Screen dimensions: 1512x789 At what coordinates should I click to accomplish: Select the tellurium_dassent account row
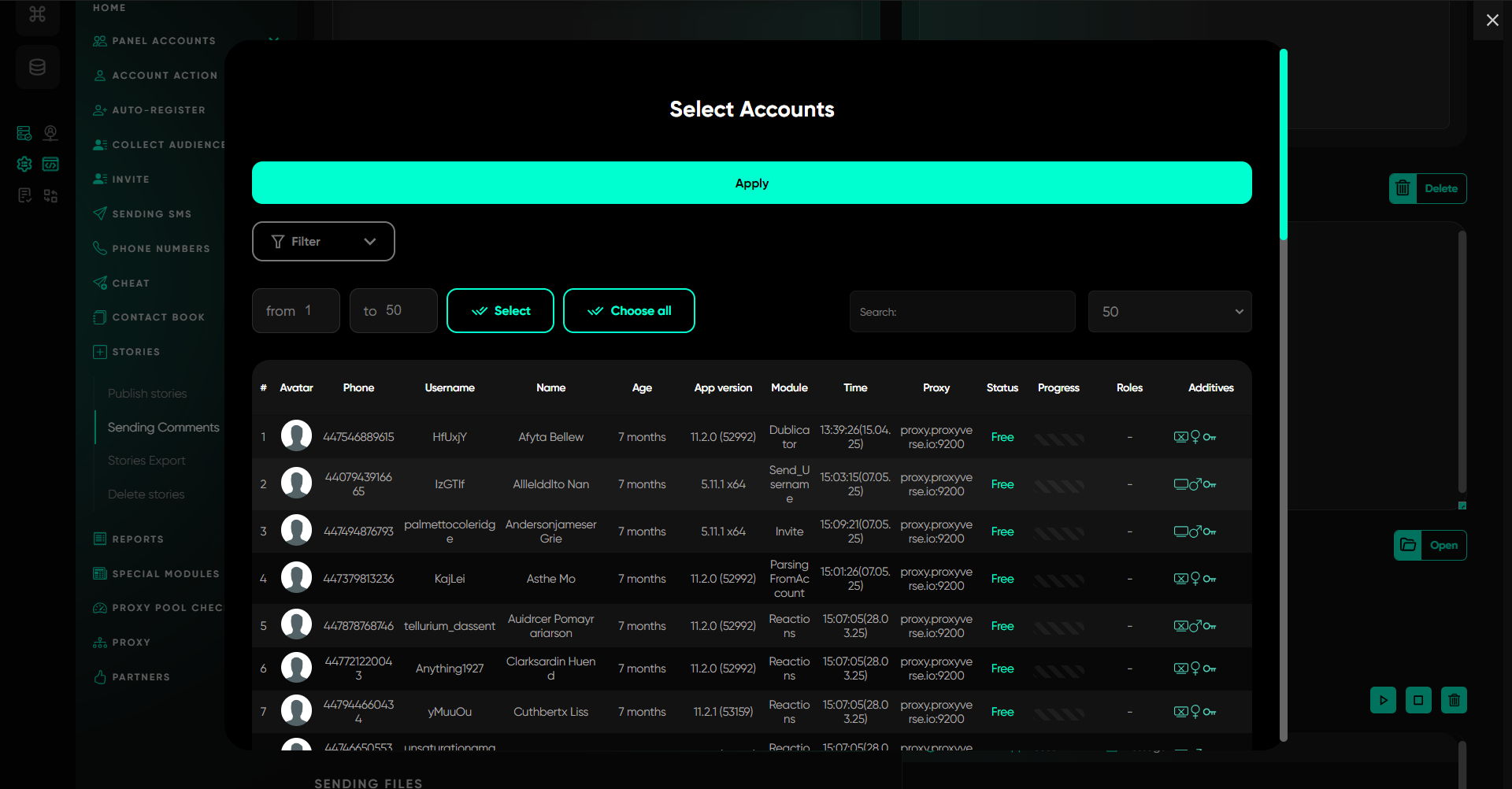[x=450, y=626]
